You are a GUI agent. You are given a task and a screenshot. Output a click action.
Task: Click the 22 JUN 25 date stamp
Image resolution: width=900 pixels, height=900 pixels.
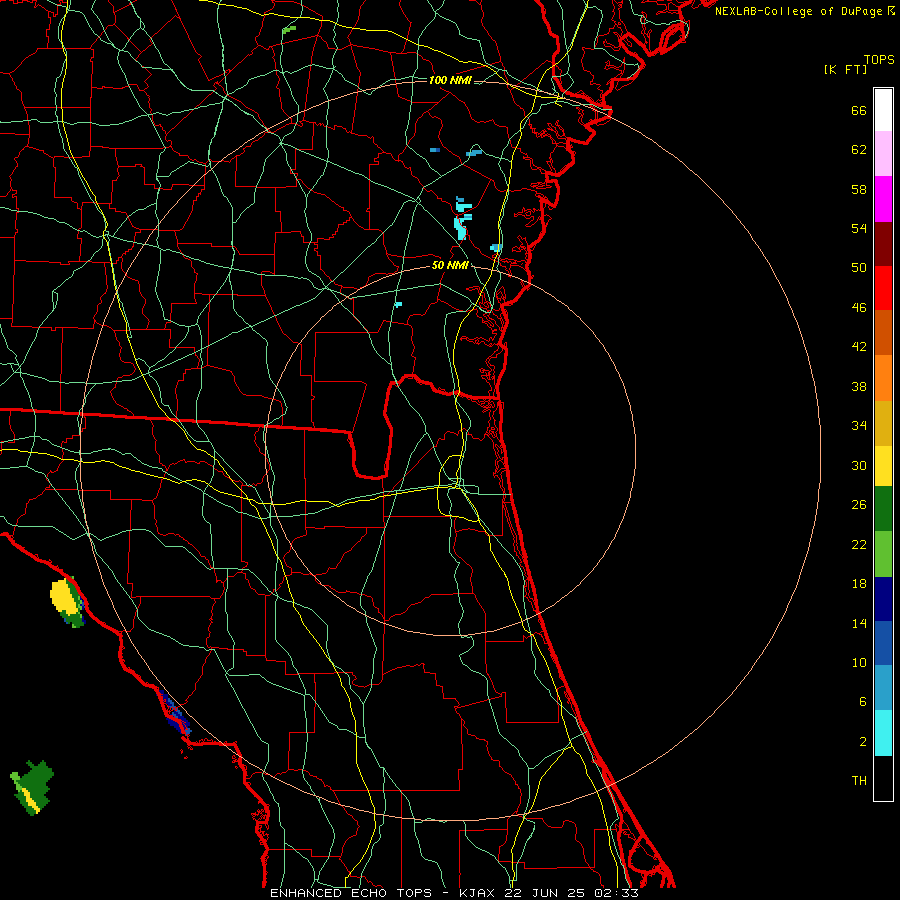coord(547,893)
